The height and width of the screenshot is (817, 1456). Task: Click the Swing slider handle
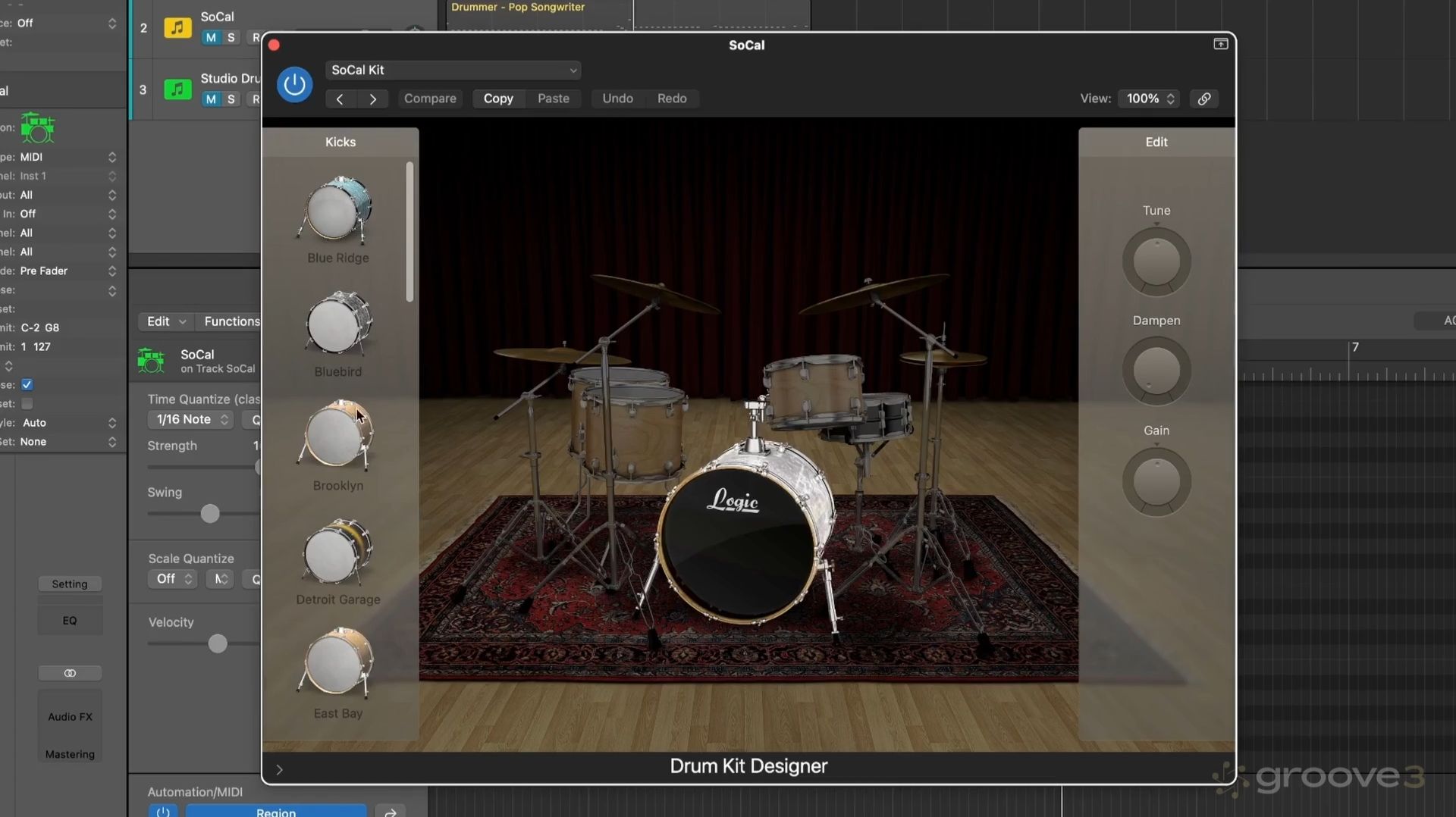coord(210,514)
